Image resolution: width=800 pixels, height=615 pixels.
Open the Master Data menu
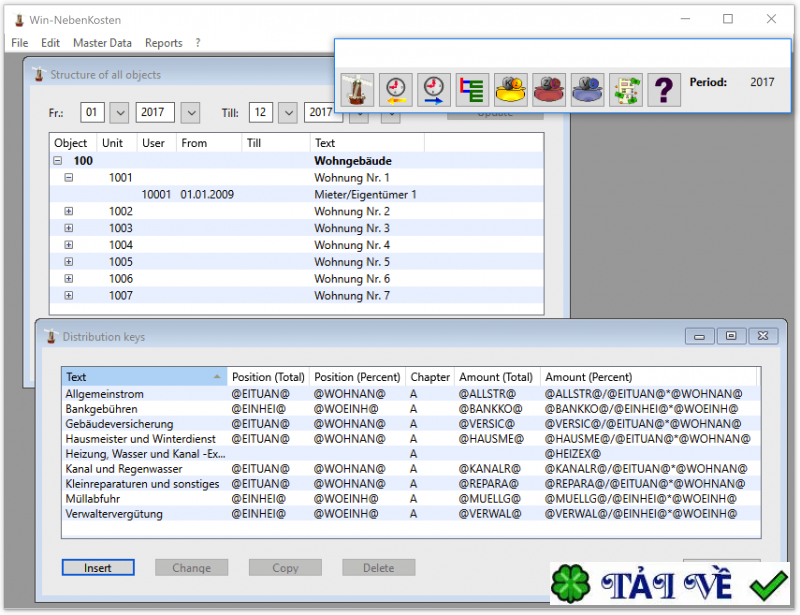tap(102, 43)
